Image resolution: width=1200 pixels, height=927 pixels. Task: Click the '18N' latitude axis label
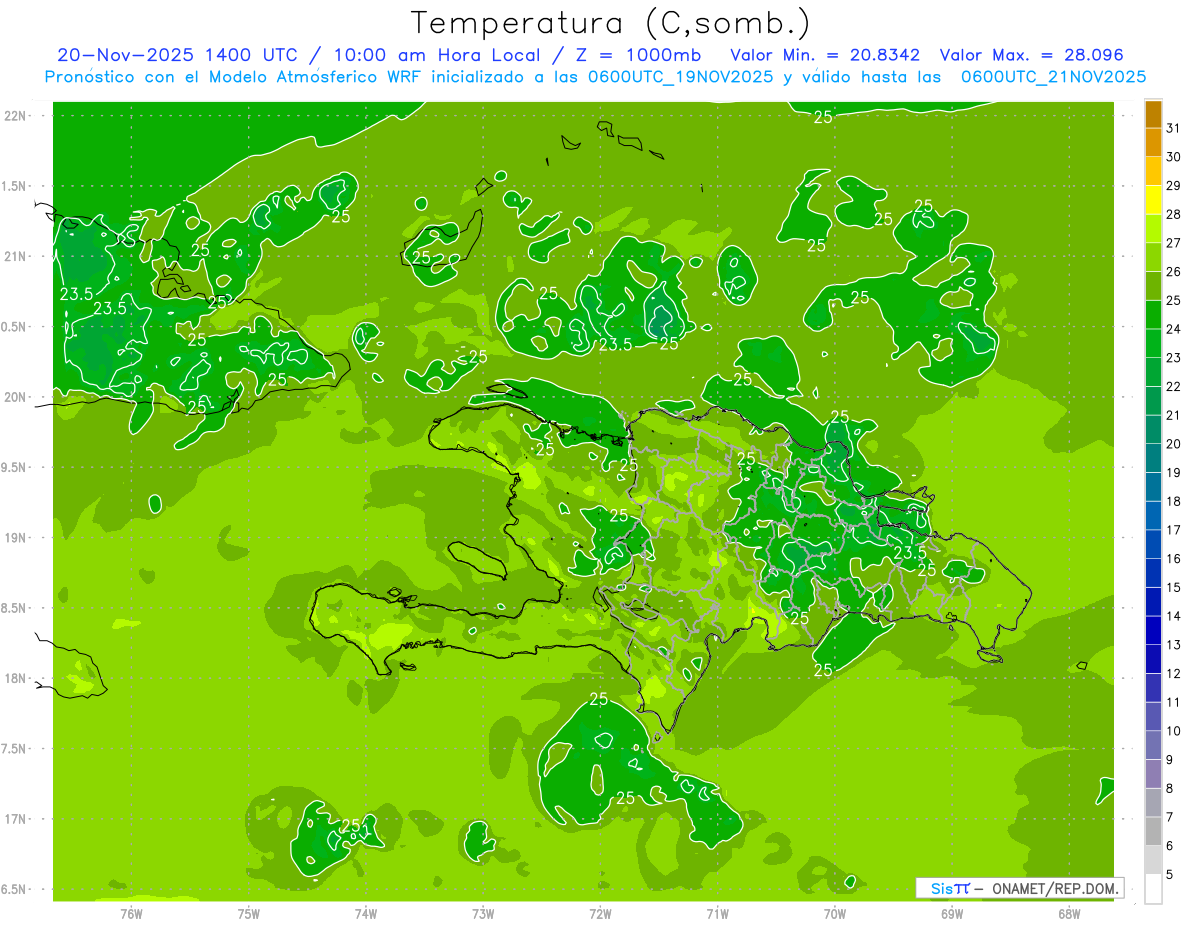pyautogui.click(x=16, y=679)
